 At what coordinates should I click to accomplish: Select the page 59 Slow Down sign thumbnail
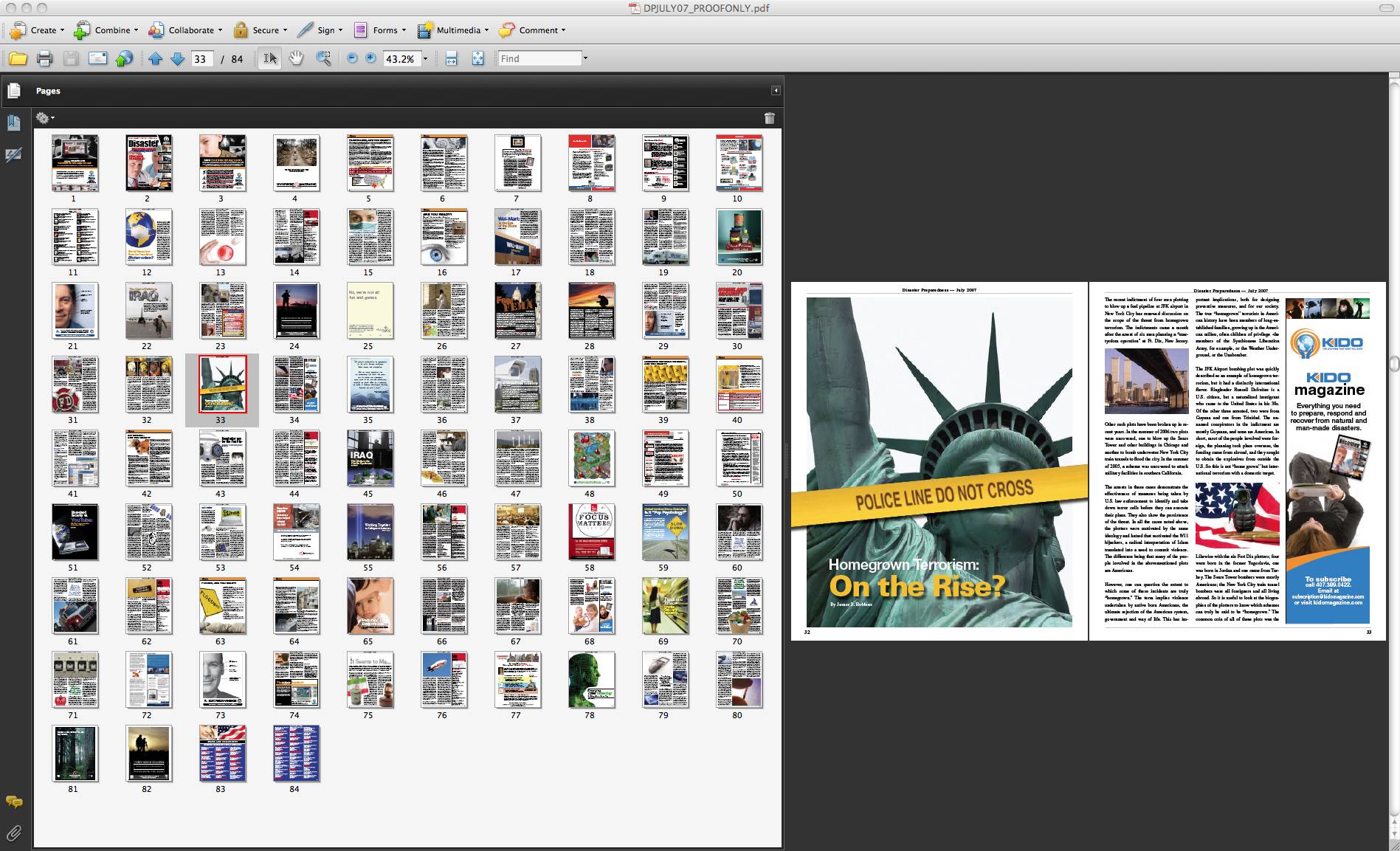665,532
